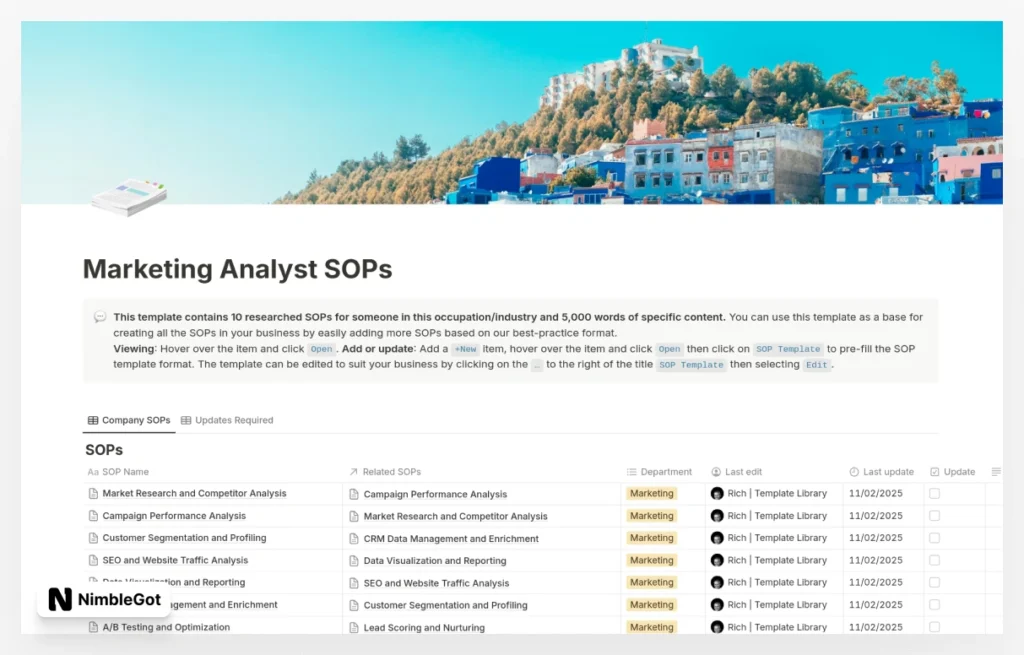Click the Last update column header
The width and height of the screenshot is (1024, 655).
[x=882, y=471]
